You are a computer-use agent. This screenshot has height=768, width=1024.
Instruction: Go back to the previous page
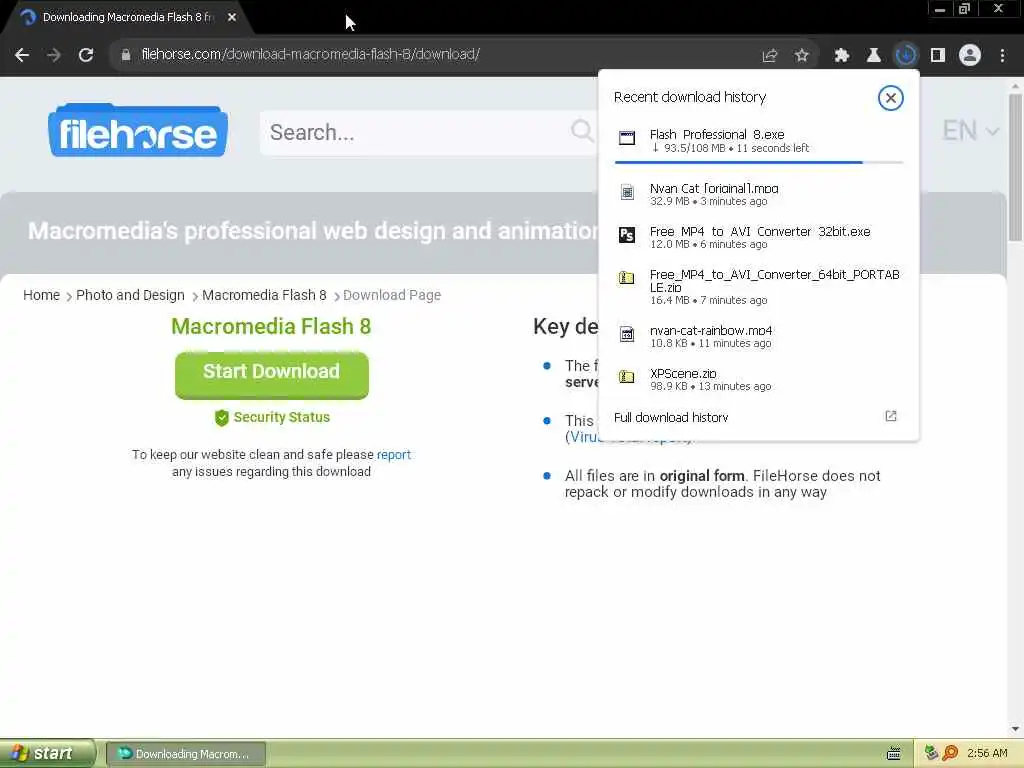point(22,55)
